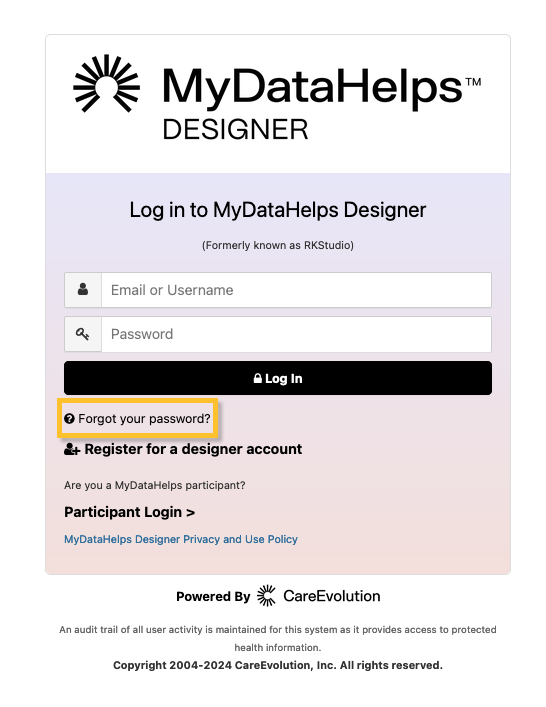Click the Log in to MyDataHelps Designer heading

tap(278, 210)
